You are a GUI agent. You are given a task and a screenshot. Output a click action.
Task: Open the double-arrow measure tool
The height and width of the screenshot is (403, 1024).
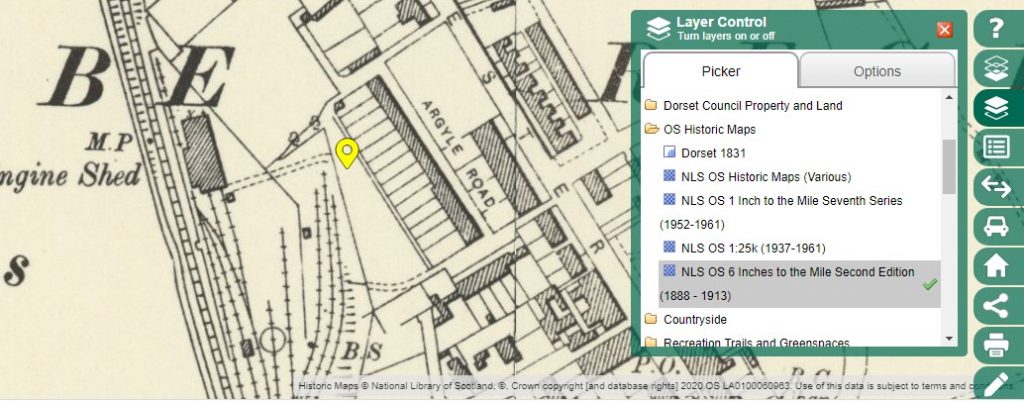997,187
